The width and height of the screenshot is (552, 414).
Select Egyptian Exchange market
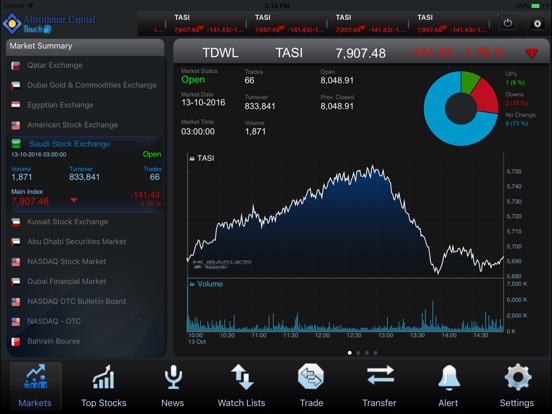[84, 105]
